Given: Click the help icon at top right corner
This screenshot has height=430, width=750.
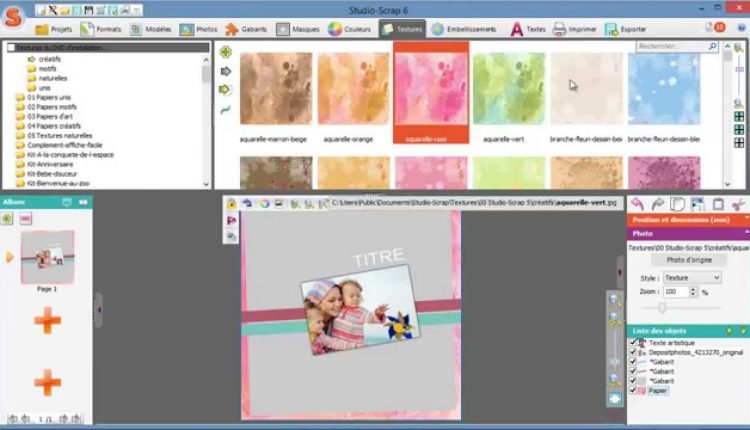Looking at the screenshot, I should (742, 28).
